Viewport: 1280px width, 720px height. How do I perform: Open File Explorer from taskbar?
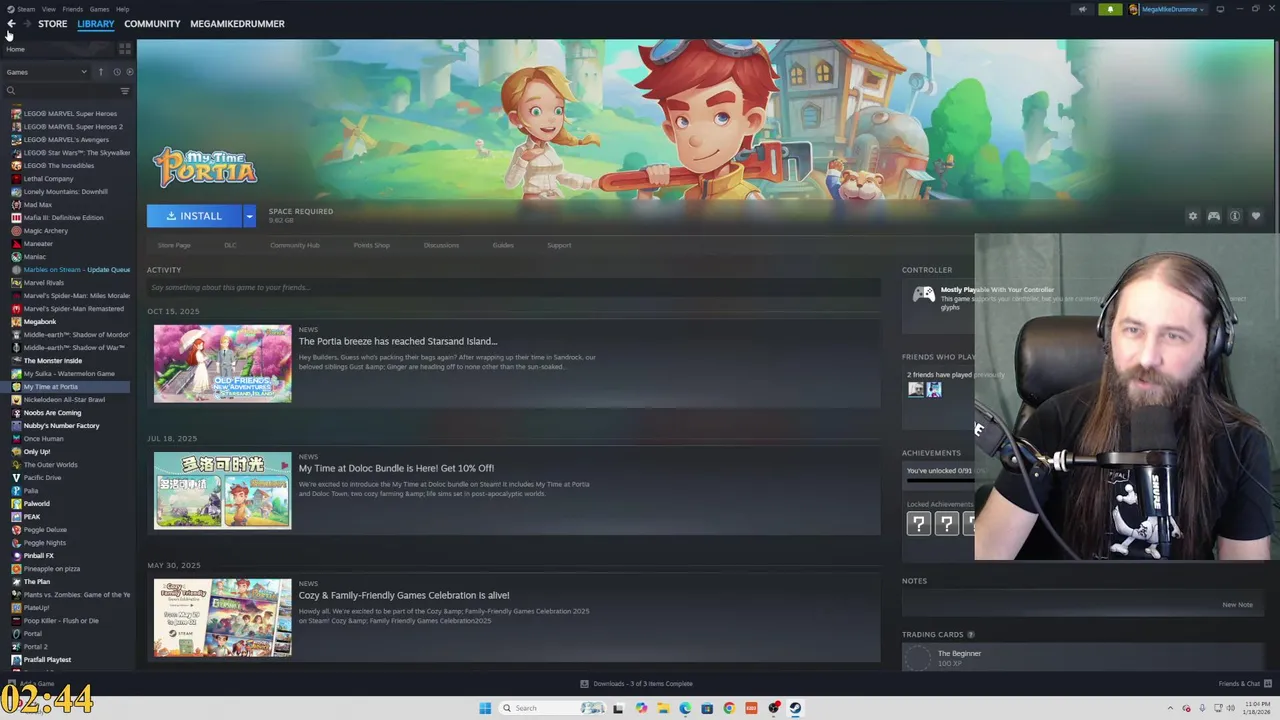[662, 708]
